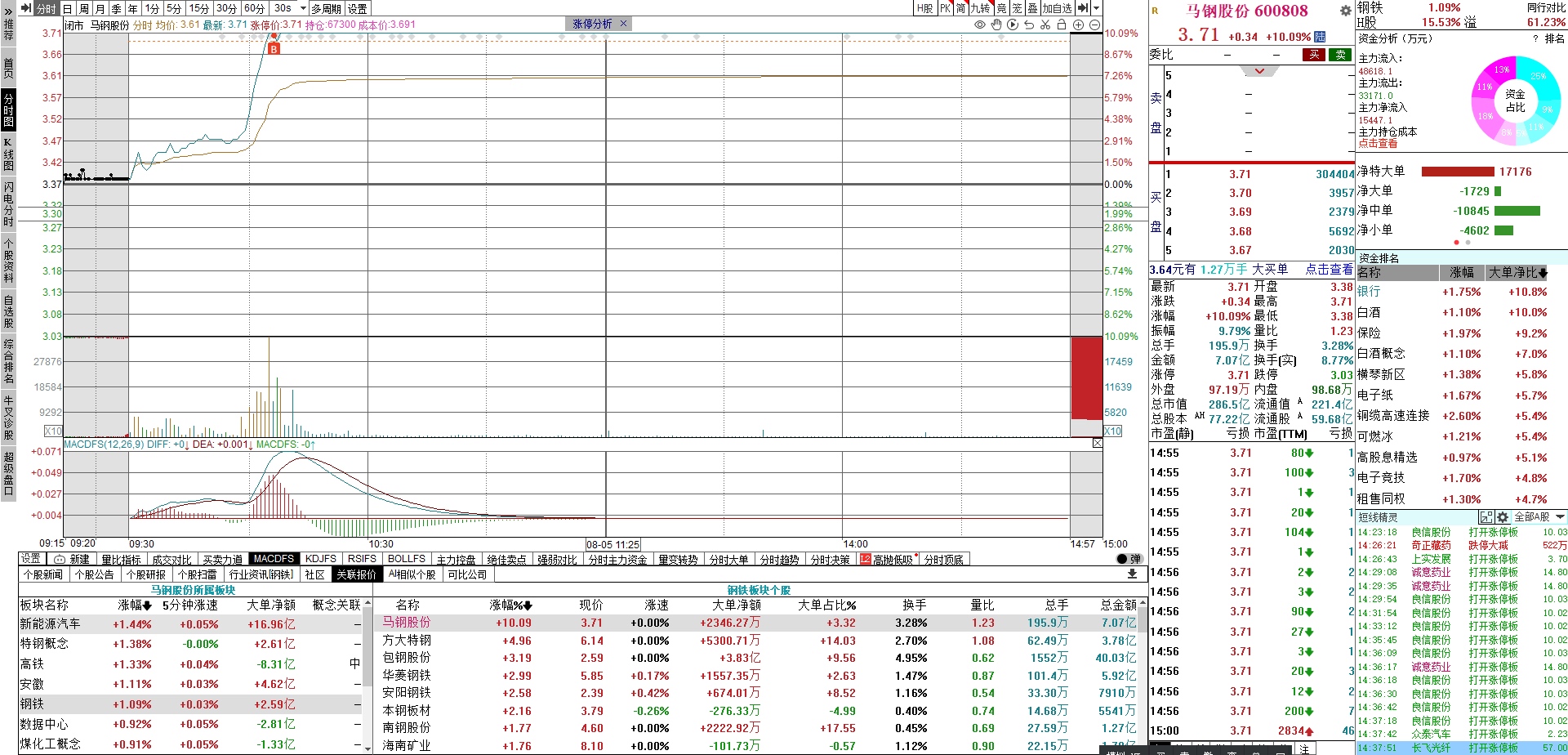
Task: Open the 个股新闻 tab
Action: coord(43,574)
